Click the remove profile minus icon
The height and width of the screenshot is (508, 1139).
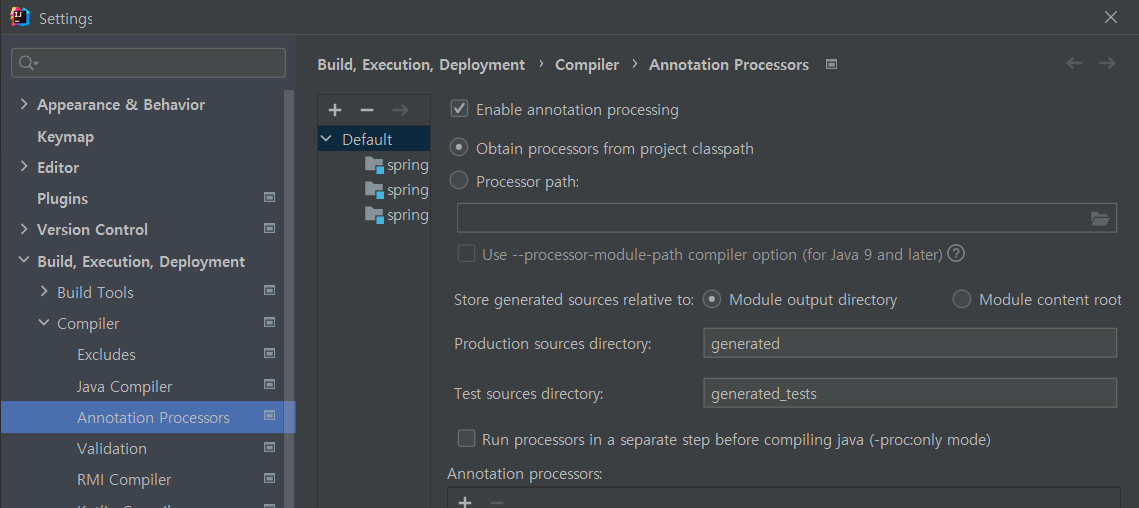click(367, 110)
